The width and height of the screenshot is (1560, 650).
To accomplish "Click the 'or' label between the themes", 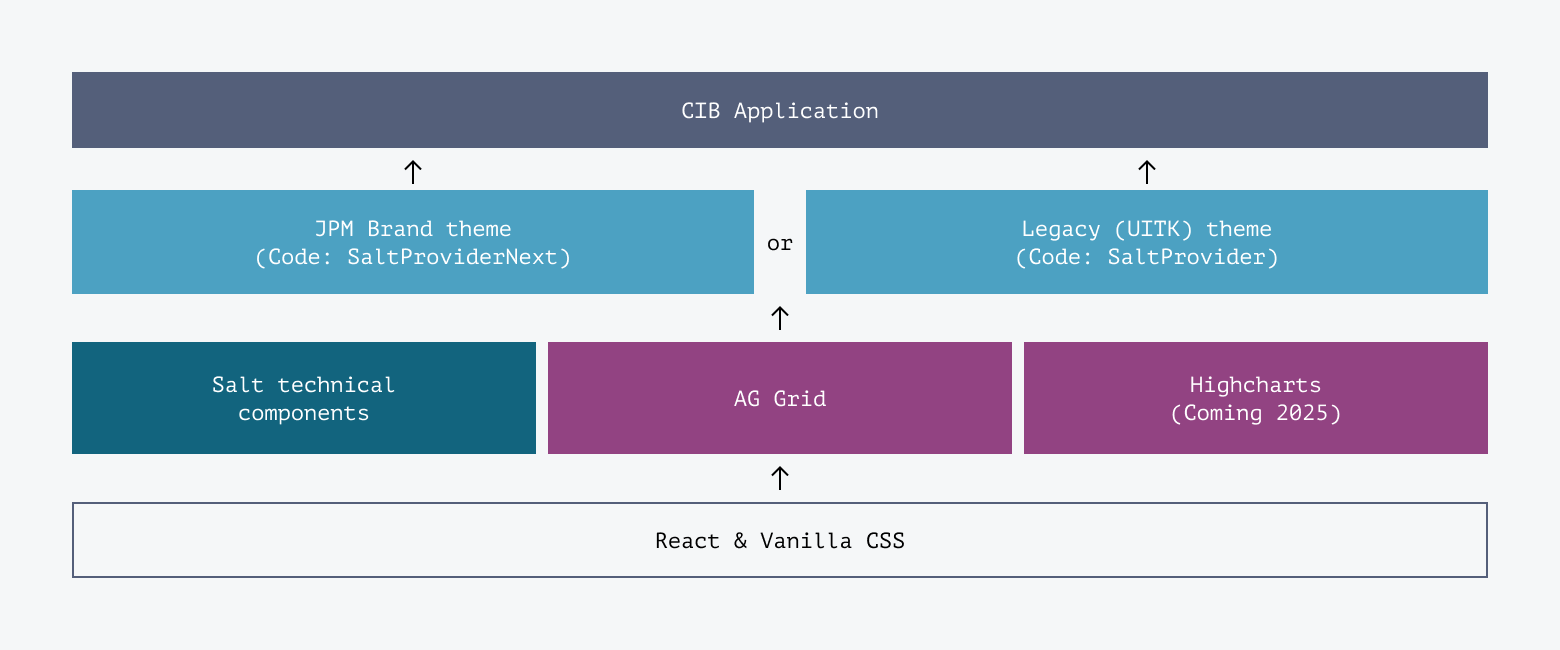I will pyautogui.click(x=780, y=243).
